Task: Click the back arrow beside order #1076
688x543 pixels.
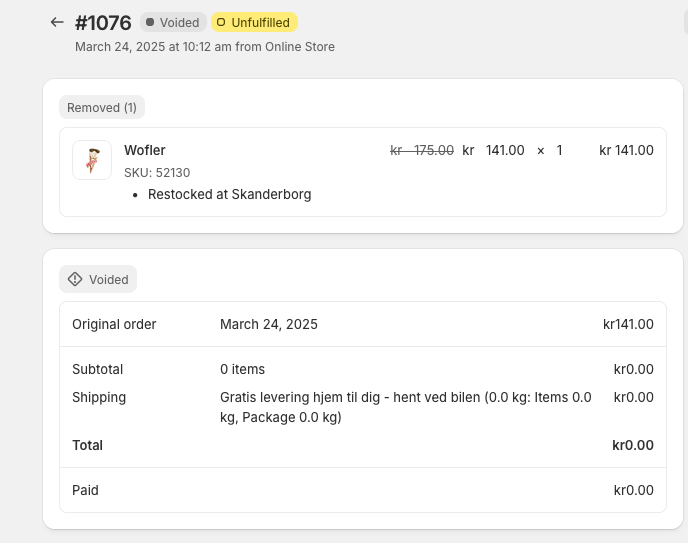Action: tap(57, 22)
